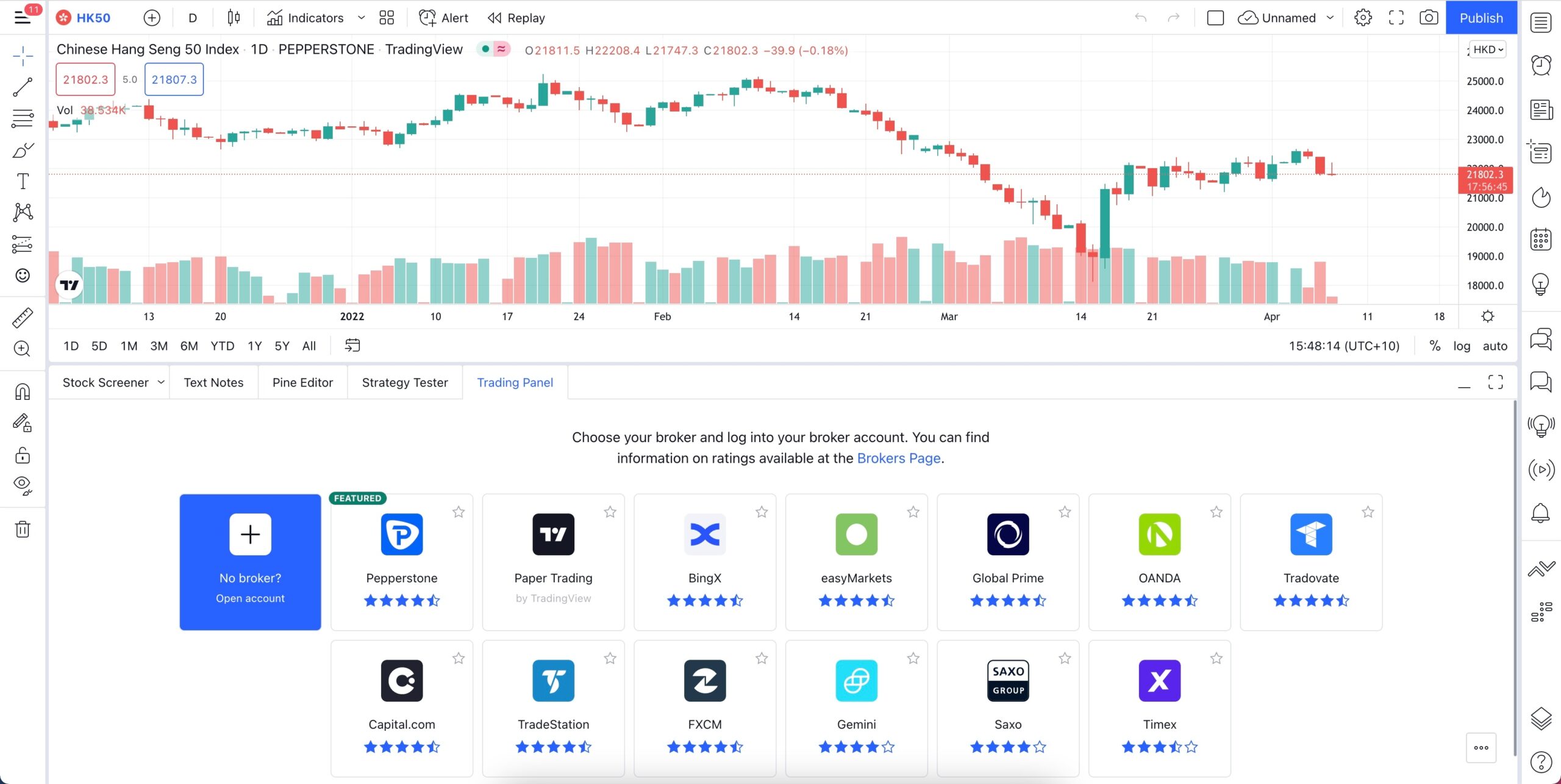Screen dimensions: 1561x784
Task: Click the magnet mode icon
Action: pyautogui.click(x=23, y=391)
